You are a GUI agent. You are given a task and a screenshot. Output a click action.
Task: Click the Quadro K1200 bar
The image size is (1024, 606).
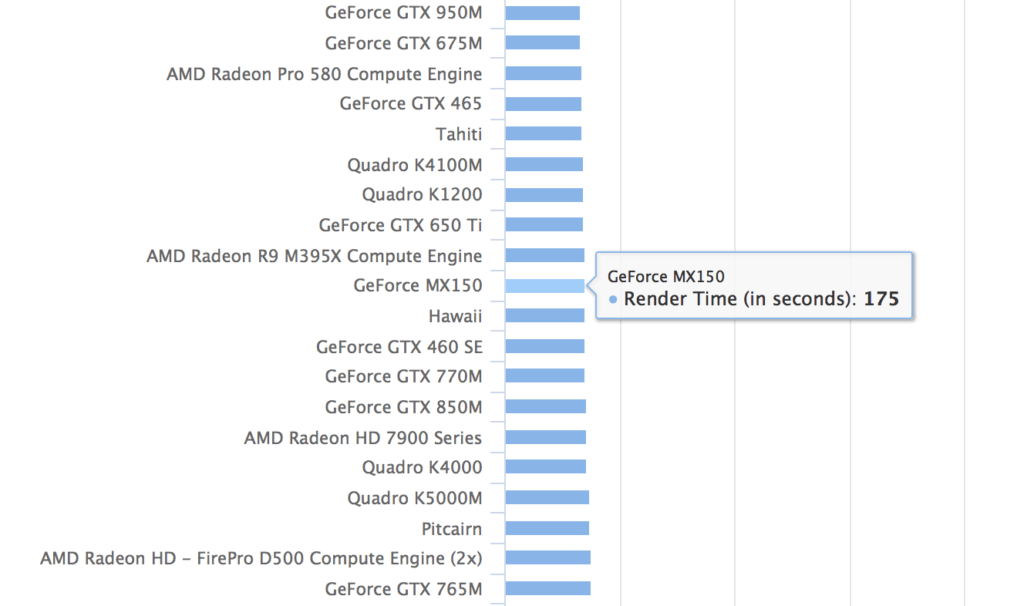[544, 195]
